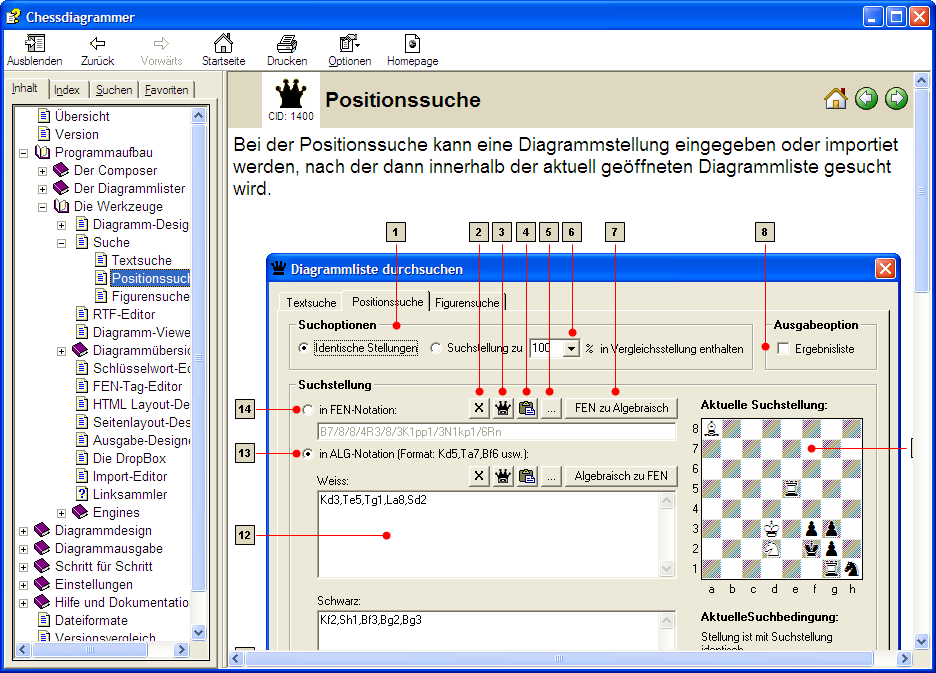Image resolution: width=936 pixels, height=673 pixels.
Task: Enable the Ergebnisliste checkbox
Action: pos(783,348)
